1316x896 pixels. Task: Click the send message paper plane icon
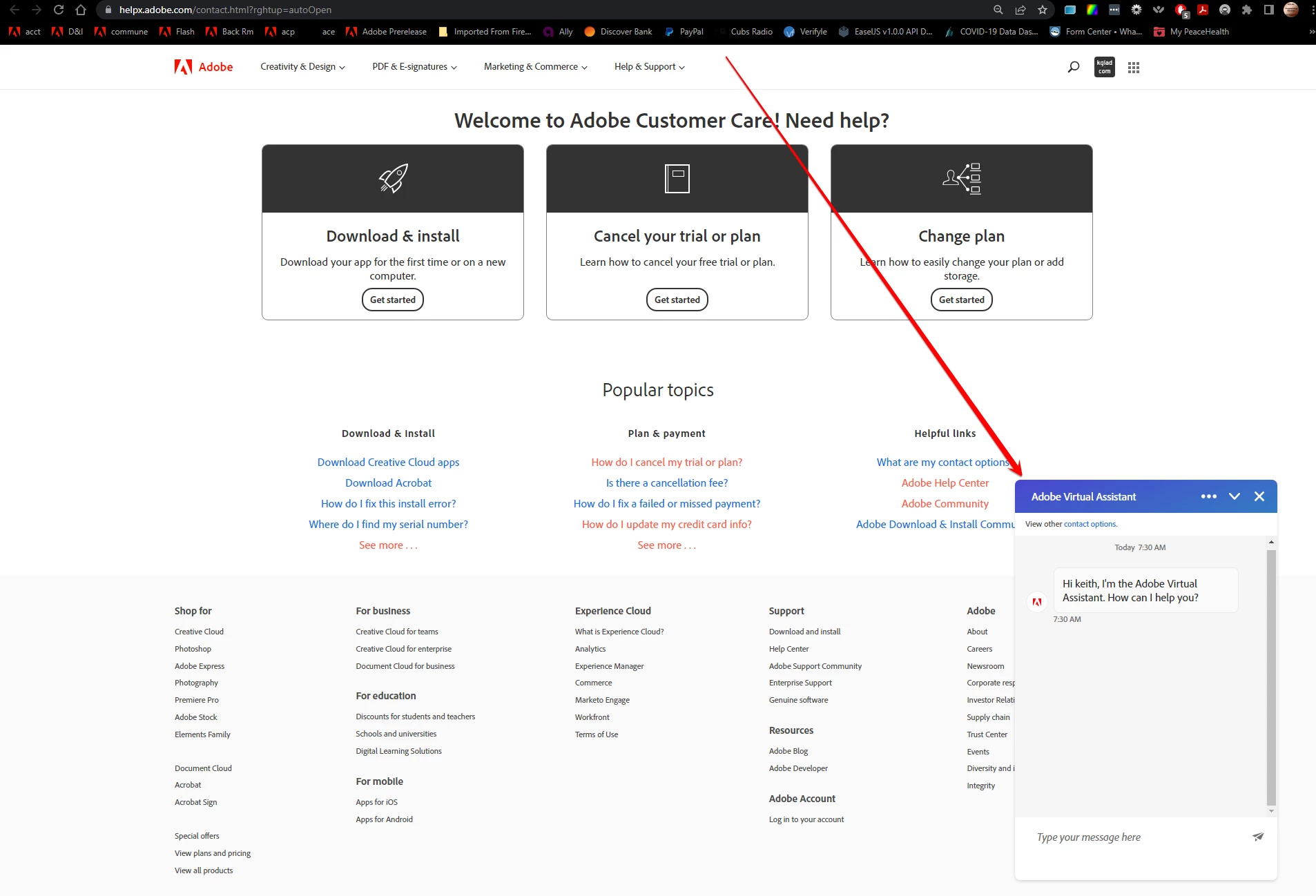pos(1258,837)
